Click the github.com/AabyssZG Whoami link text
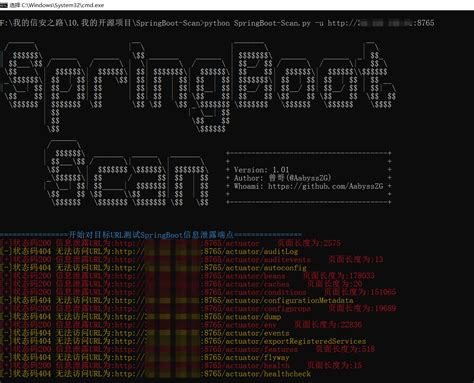Screen dimensions: 474x383 click(x=326, y=186)
